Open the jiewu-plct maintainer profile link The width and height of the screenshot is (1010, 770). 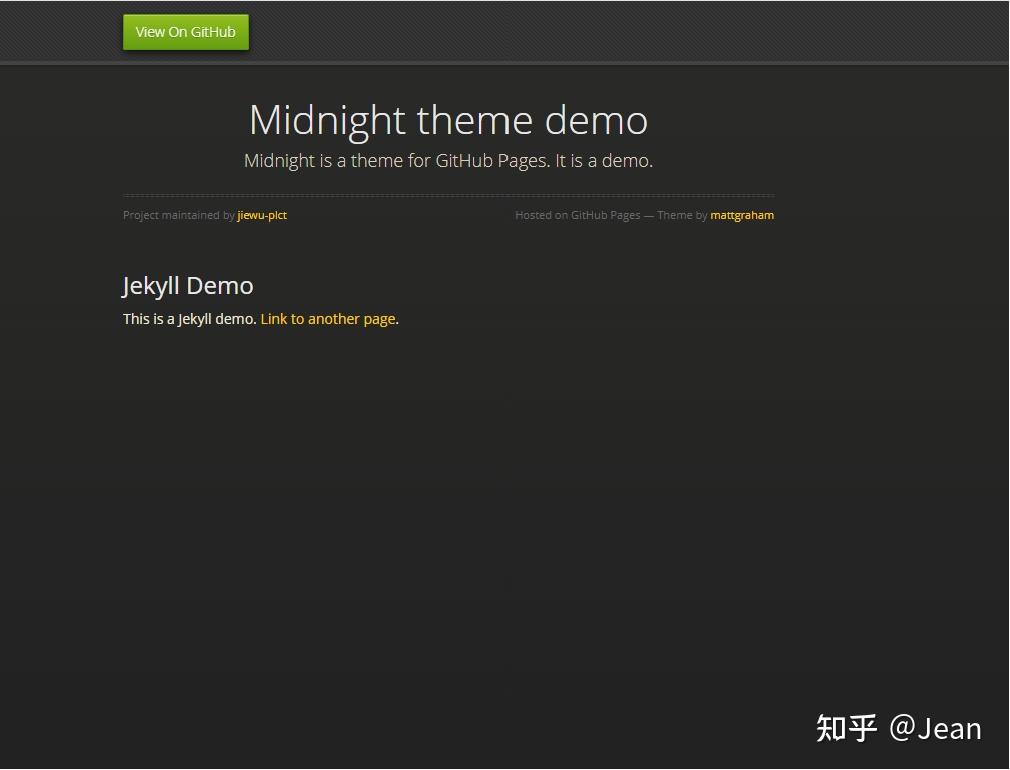(261, 215)
